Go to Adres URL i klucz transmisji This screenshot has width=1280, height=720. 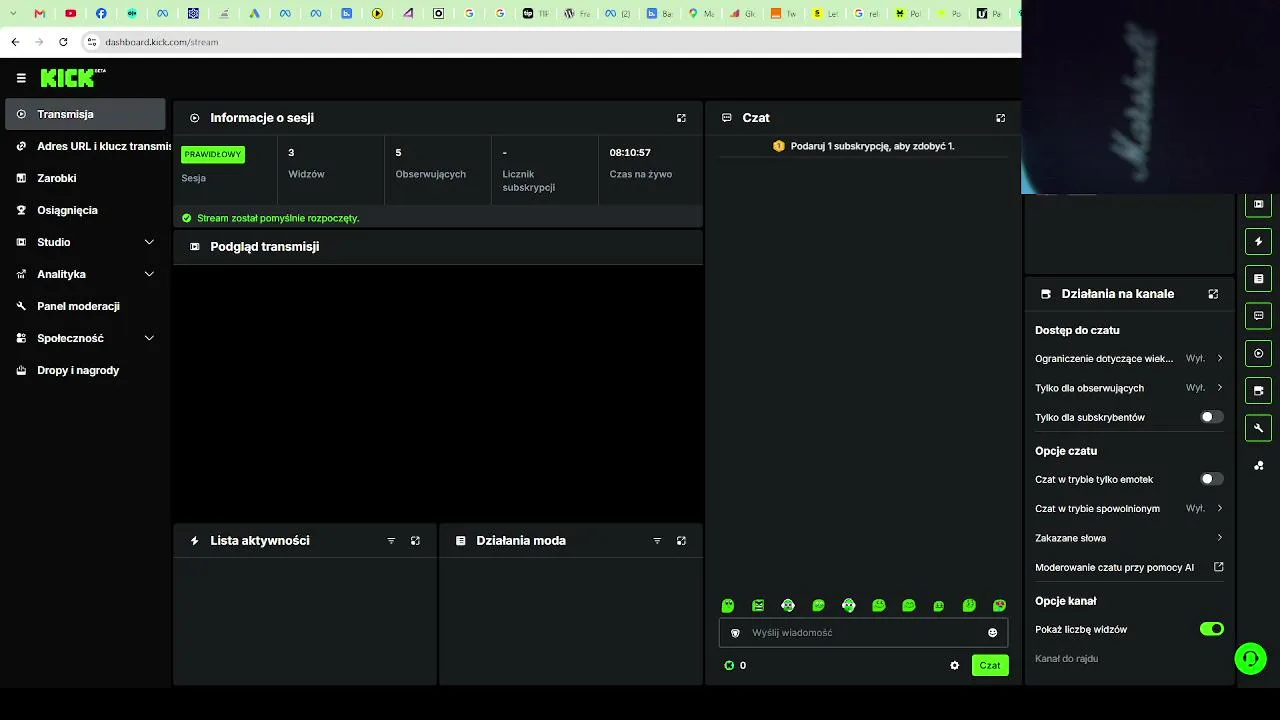click(92, 146)
